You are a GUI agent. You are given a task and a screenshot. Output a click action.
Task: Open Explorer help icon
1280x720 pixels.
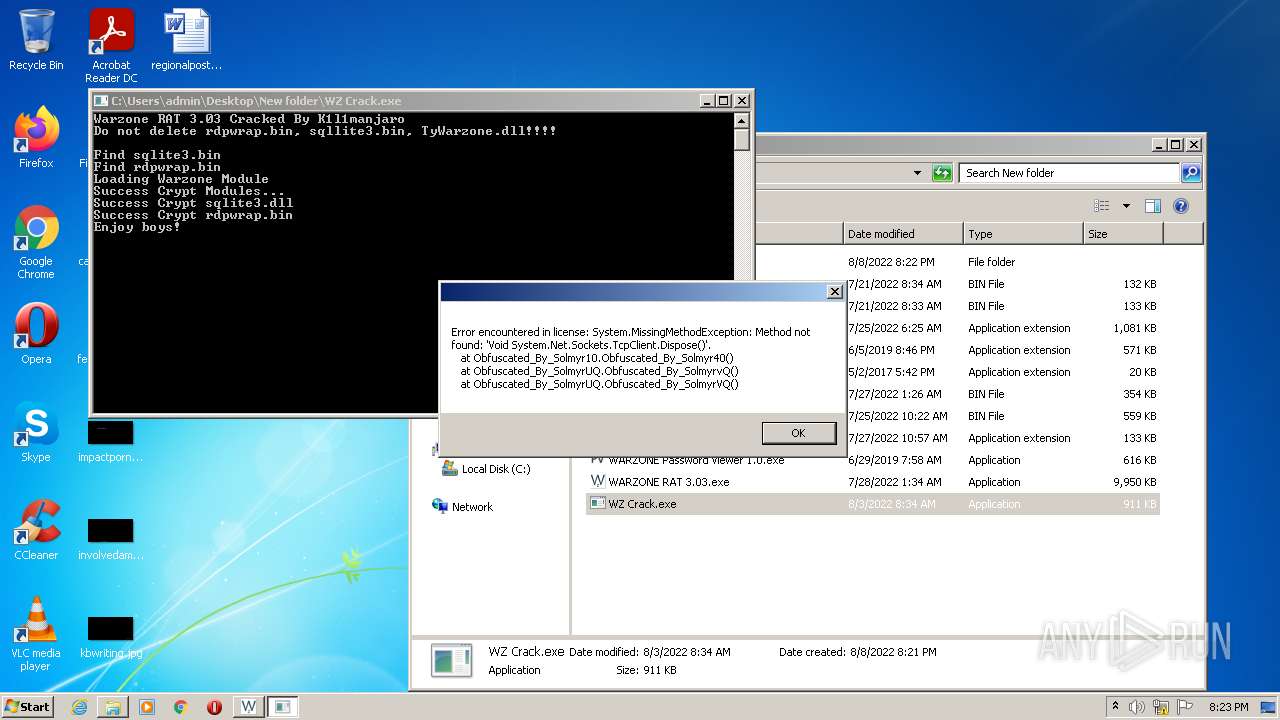(1180, 206)
